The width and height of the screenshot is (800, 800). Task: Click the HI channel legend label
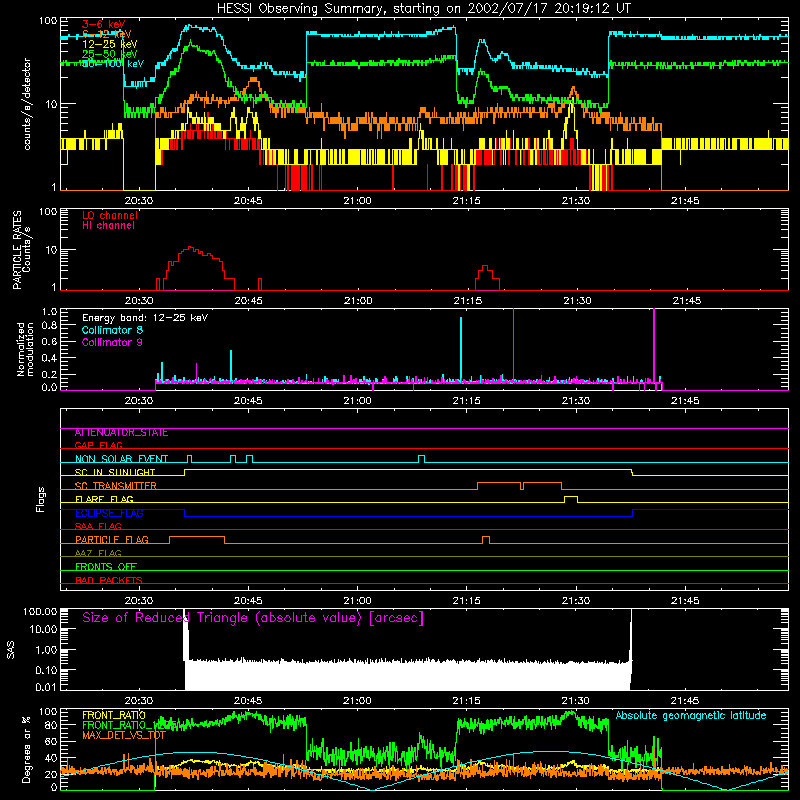[x=109, y=226]
